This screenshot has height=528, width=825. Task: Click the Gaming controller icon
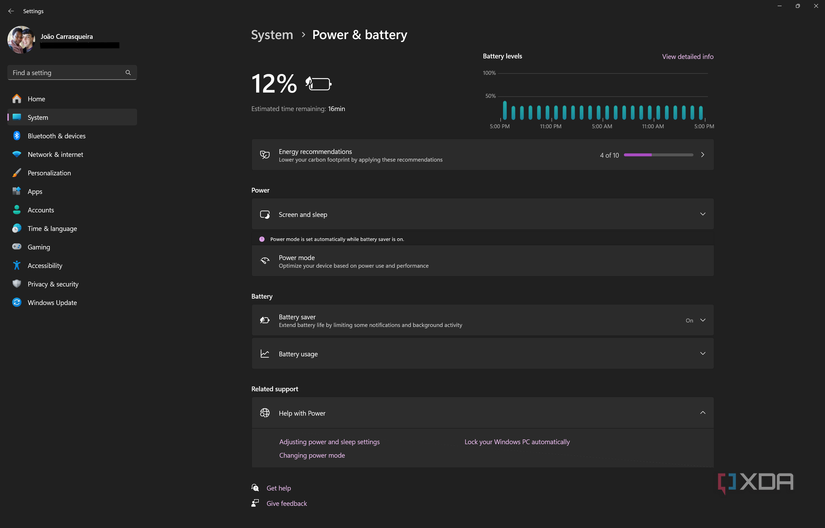tap(17, 247)
